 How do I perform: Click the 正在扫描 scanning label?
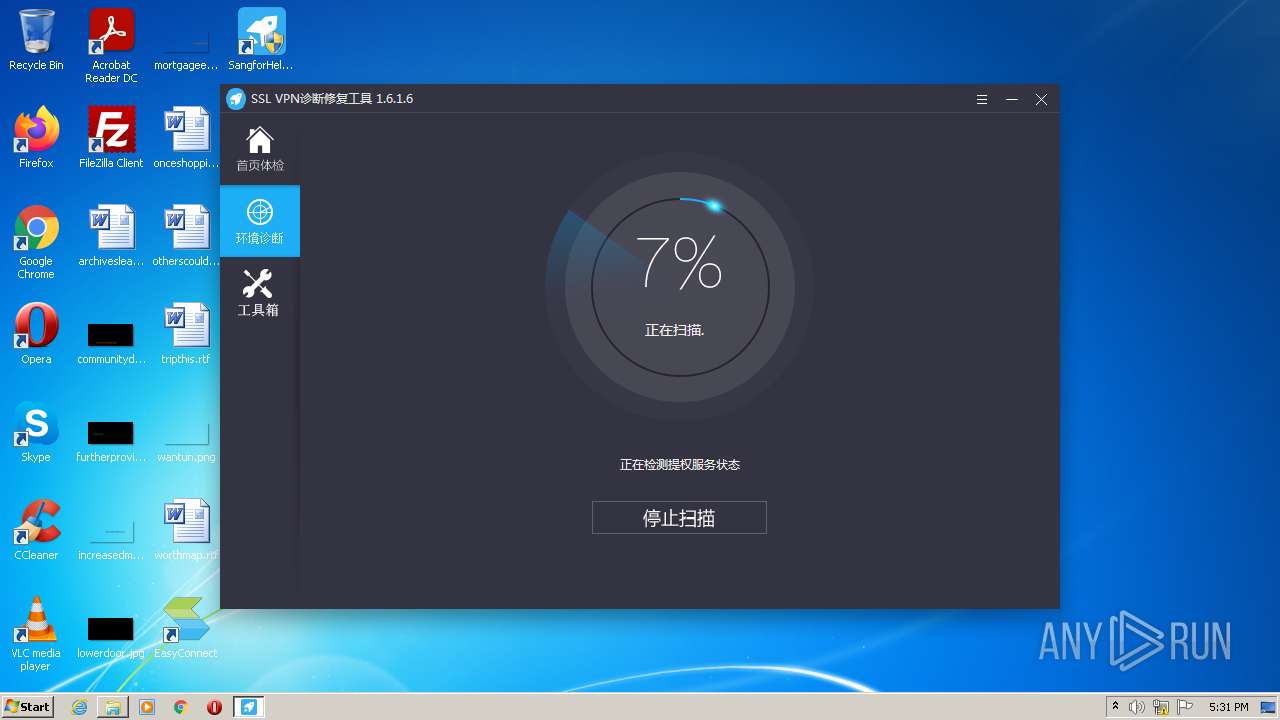click(675, 330)
